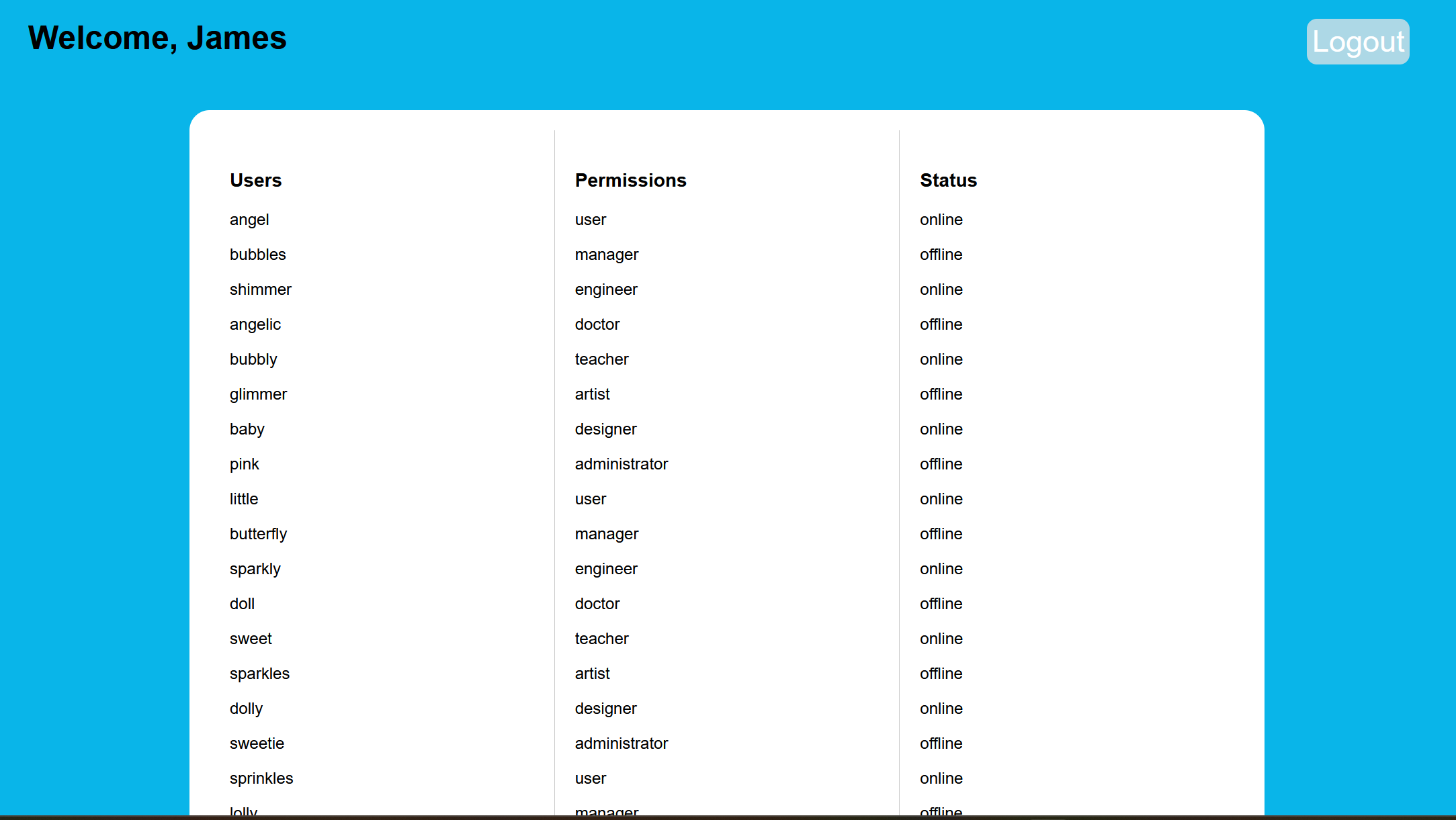Click on user angel in the list
The image size is (1456, 820).
click(250, 219)
